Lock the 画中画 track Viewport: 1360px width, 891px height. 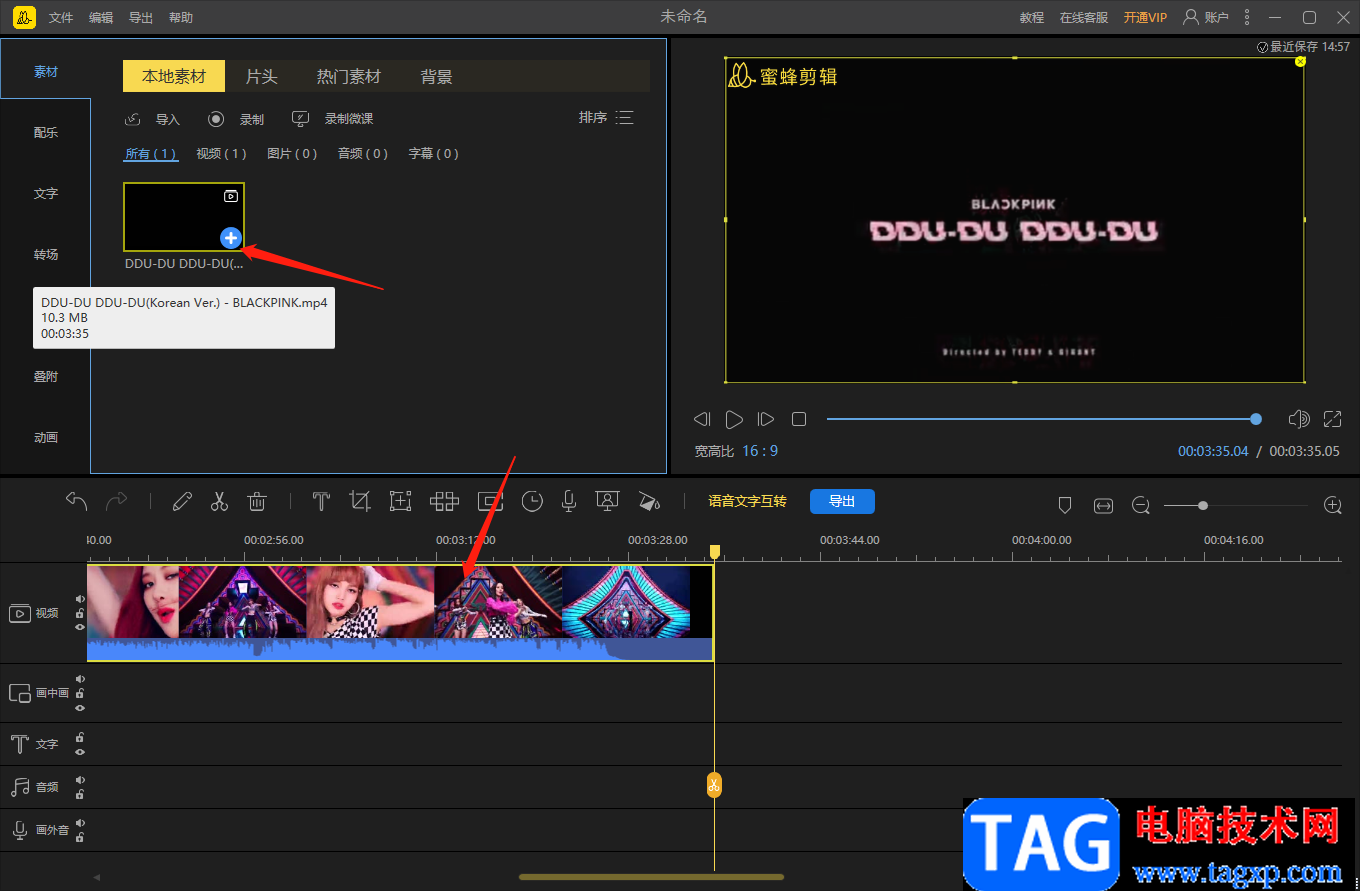(80, 693)
